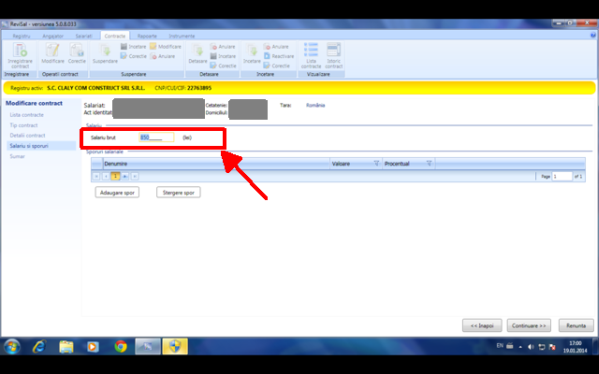Show hidden system tray icons
Viewport: 599px width, 374px height.
(520, 347)
